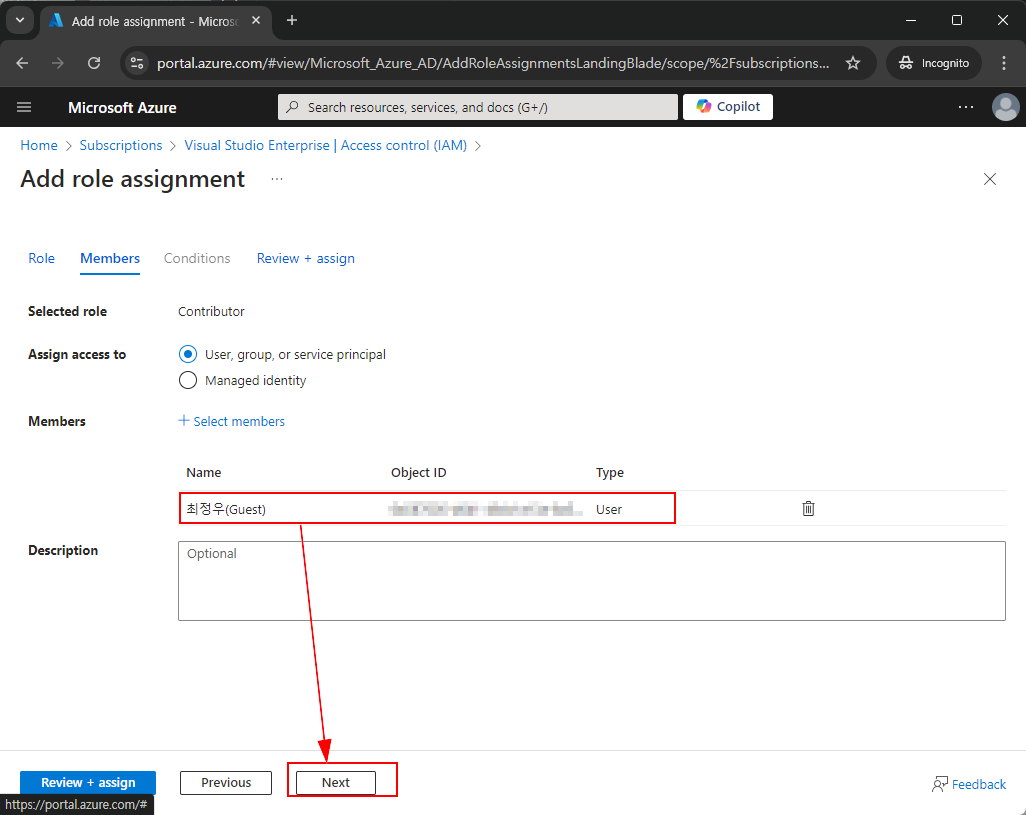Reload the page

point(94,63)
